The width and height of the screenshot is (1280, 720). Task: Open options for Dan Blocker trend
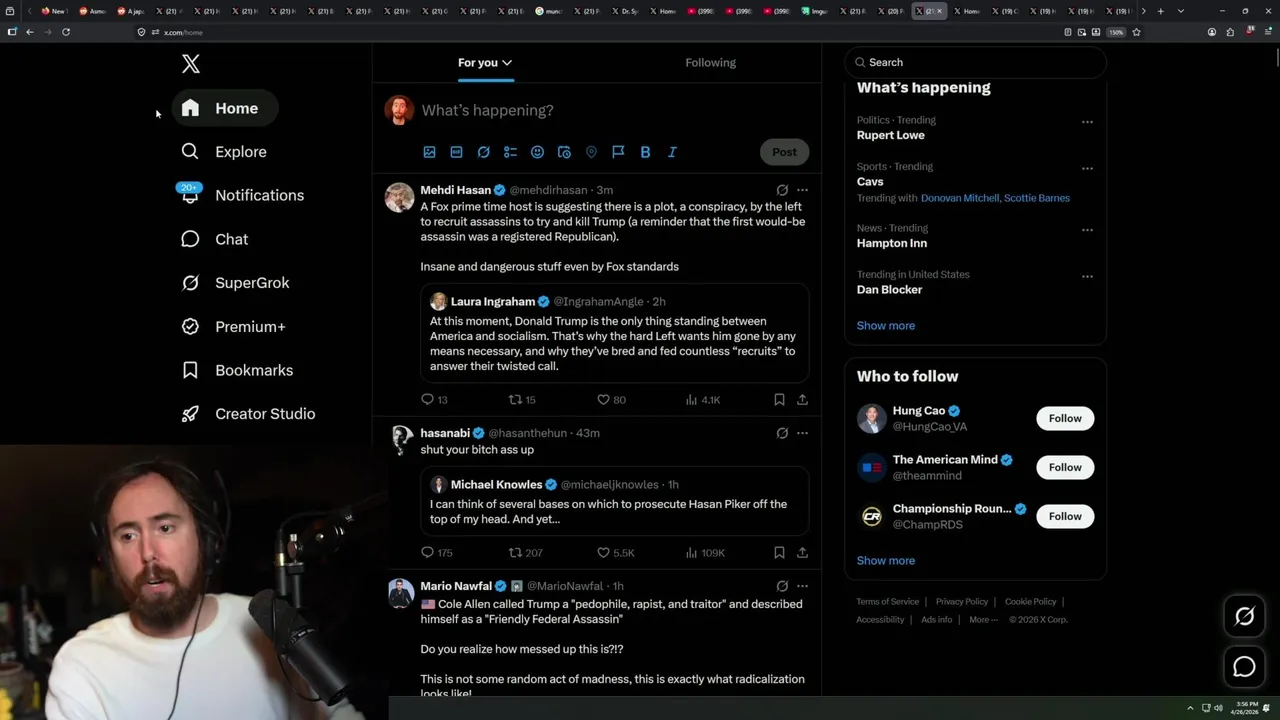pyautogui.click(x=1087, y=276)
